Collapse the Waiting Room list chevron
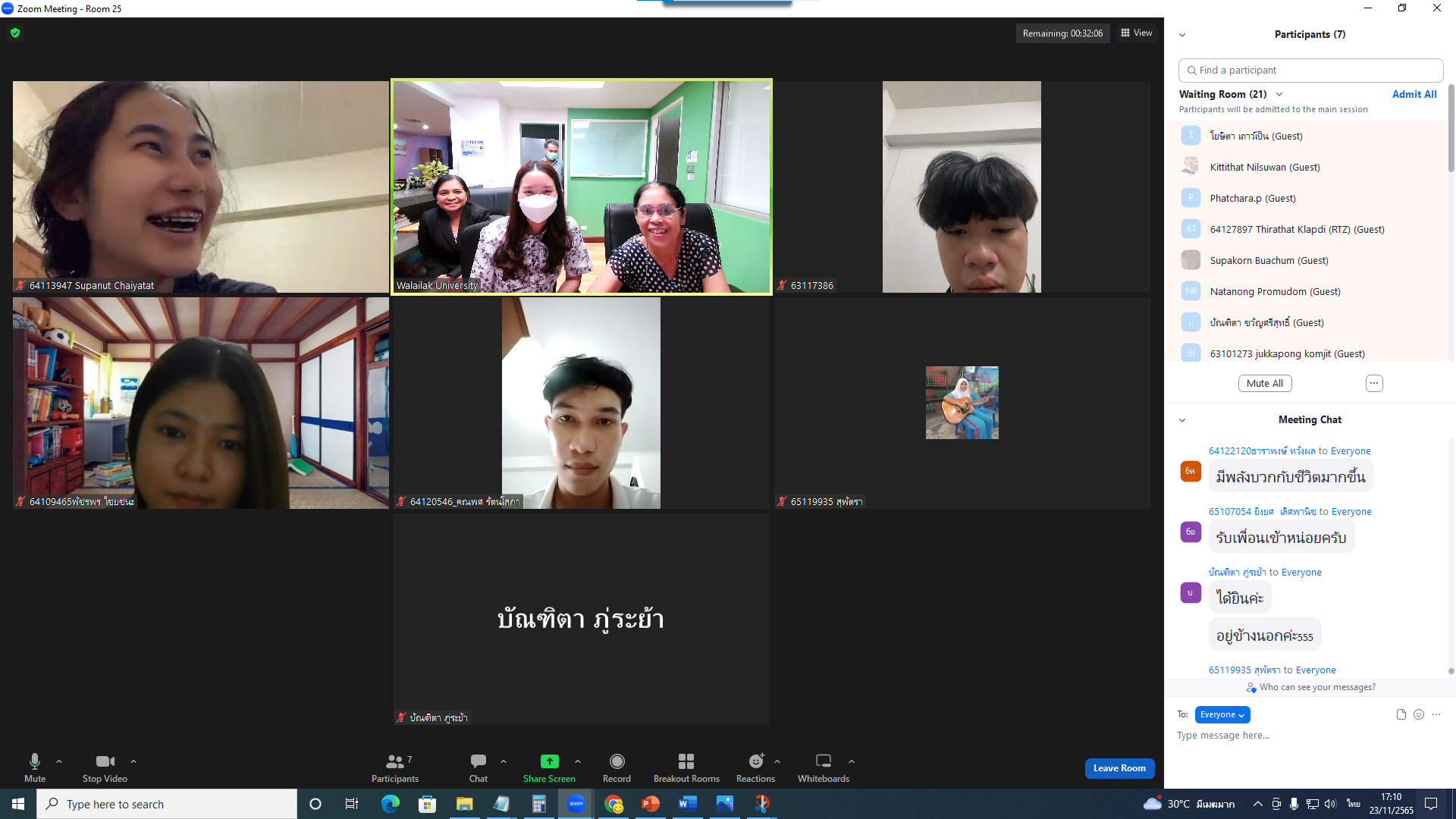 [1279, 94]
